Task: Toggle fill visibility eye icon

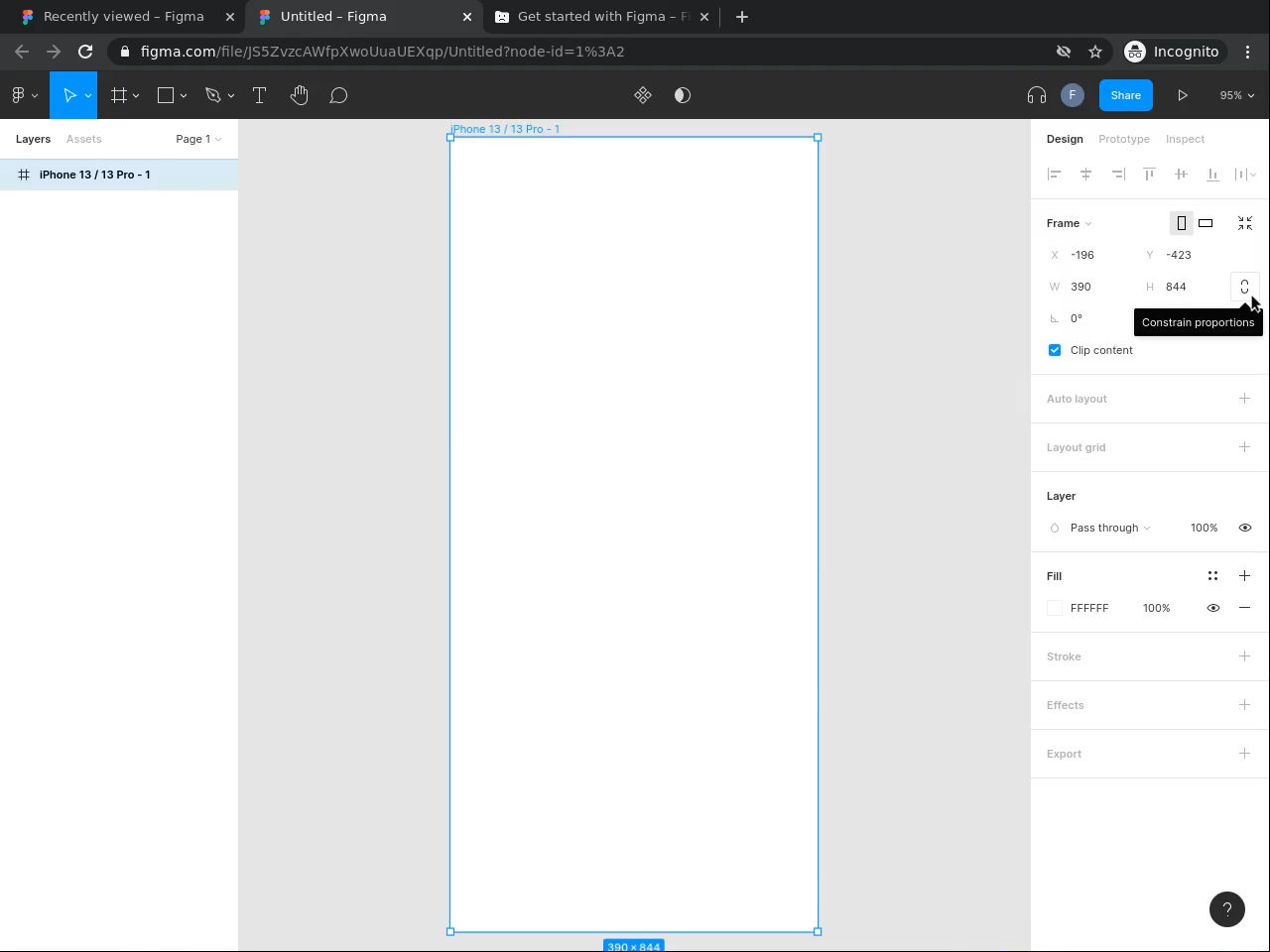Action: [x=1212, y=608]
